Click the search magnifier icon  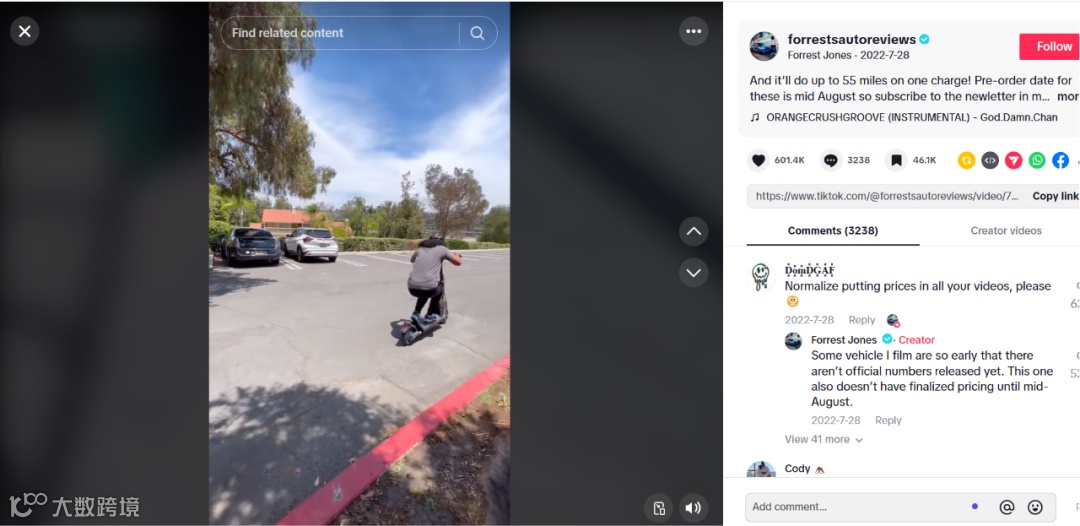(x=477, y=33)
